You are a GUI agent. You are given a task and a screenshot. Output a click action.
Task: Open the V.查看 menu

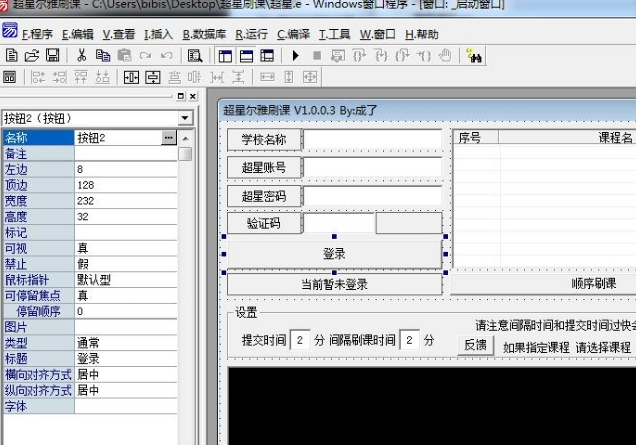[118, 34]
